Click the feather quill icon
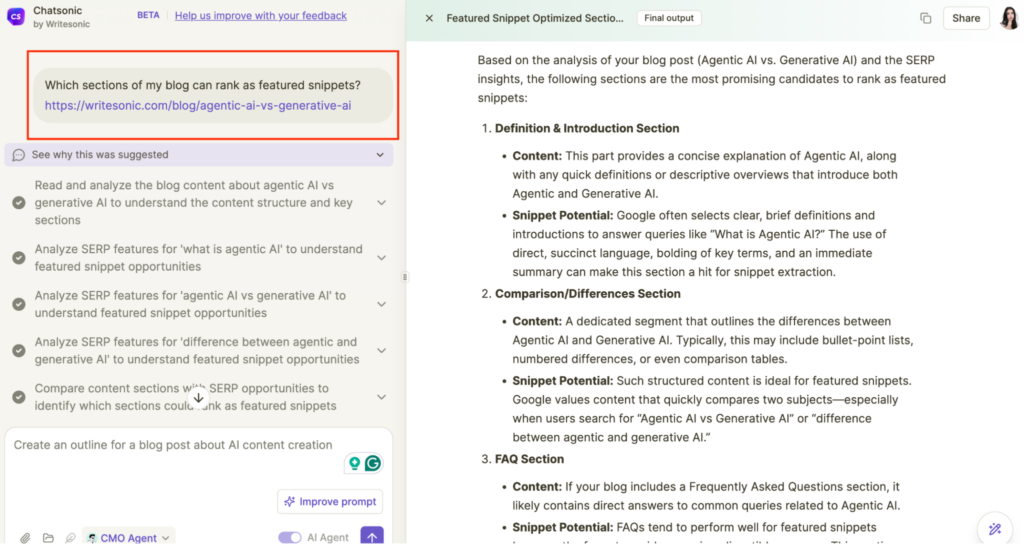The height and width of the screenshot is (544, 1024). [70, 538]
